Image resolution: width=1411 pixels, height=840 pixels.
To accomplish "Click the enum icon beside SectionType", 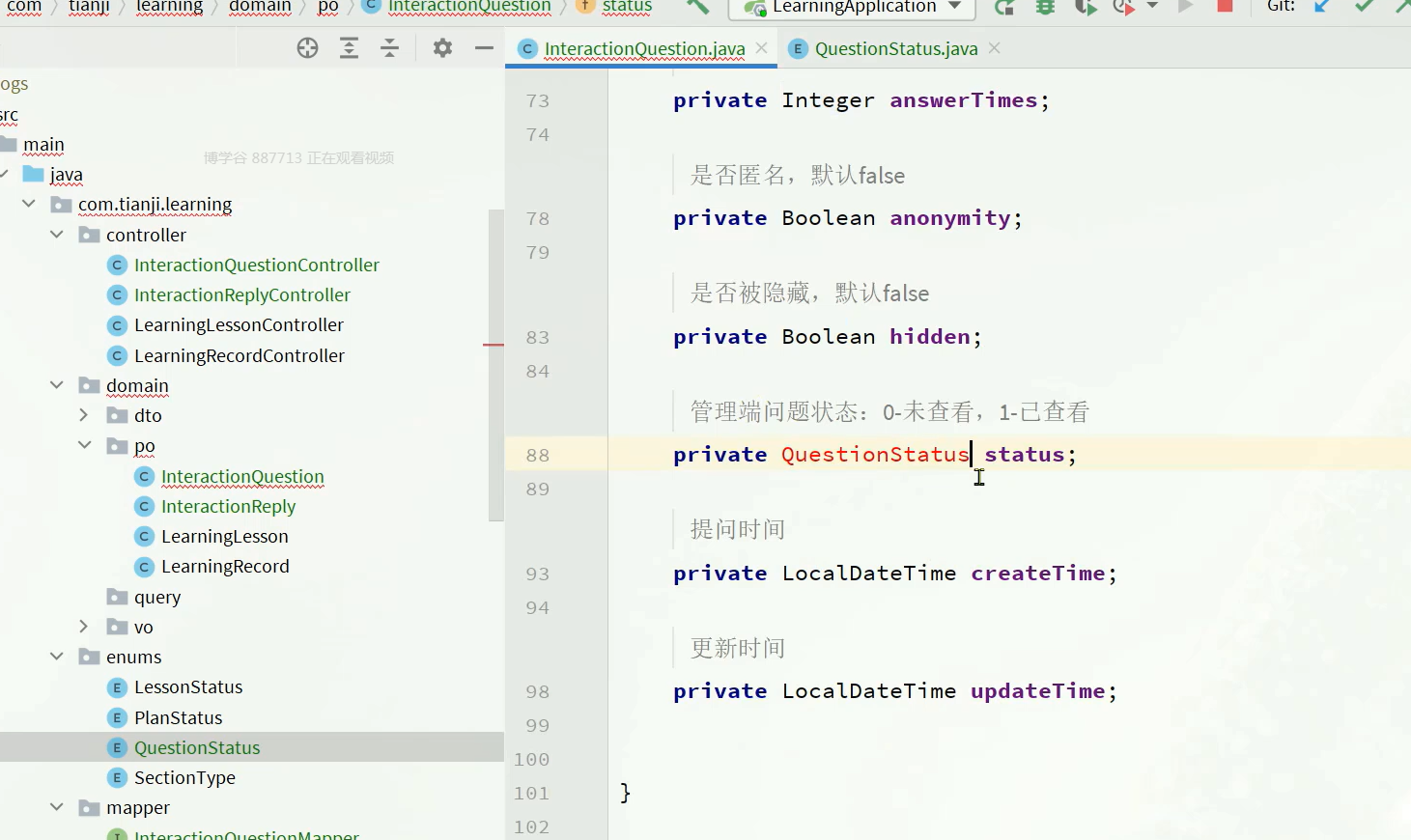I will coord(117,777).
